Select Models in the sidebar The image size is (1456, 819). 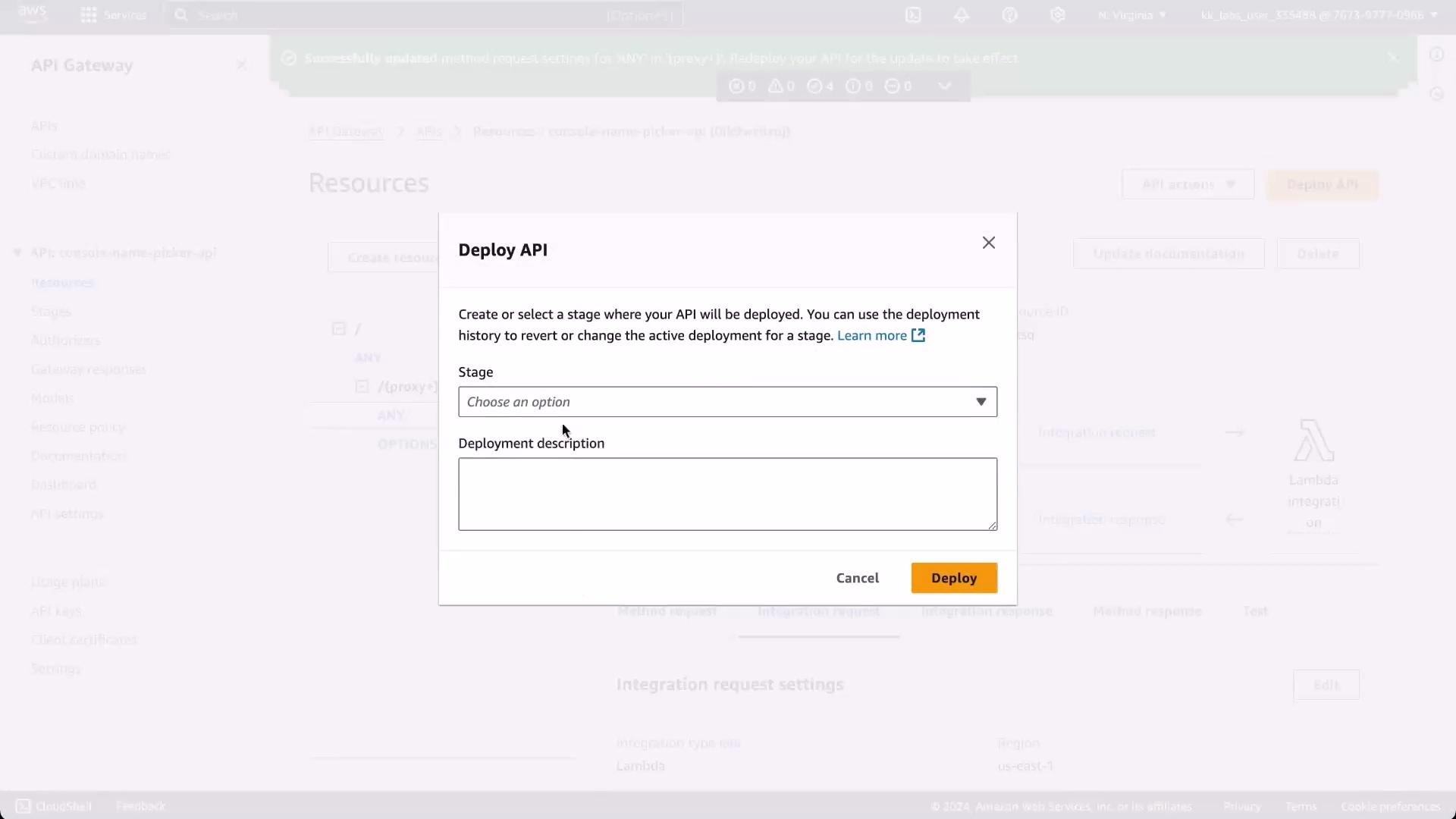52,398
